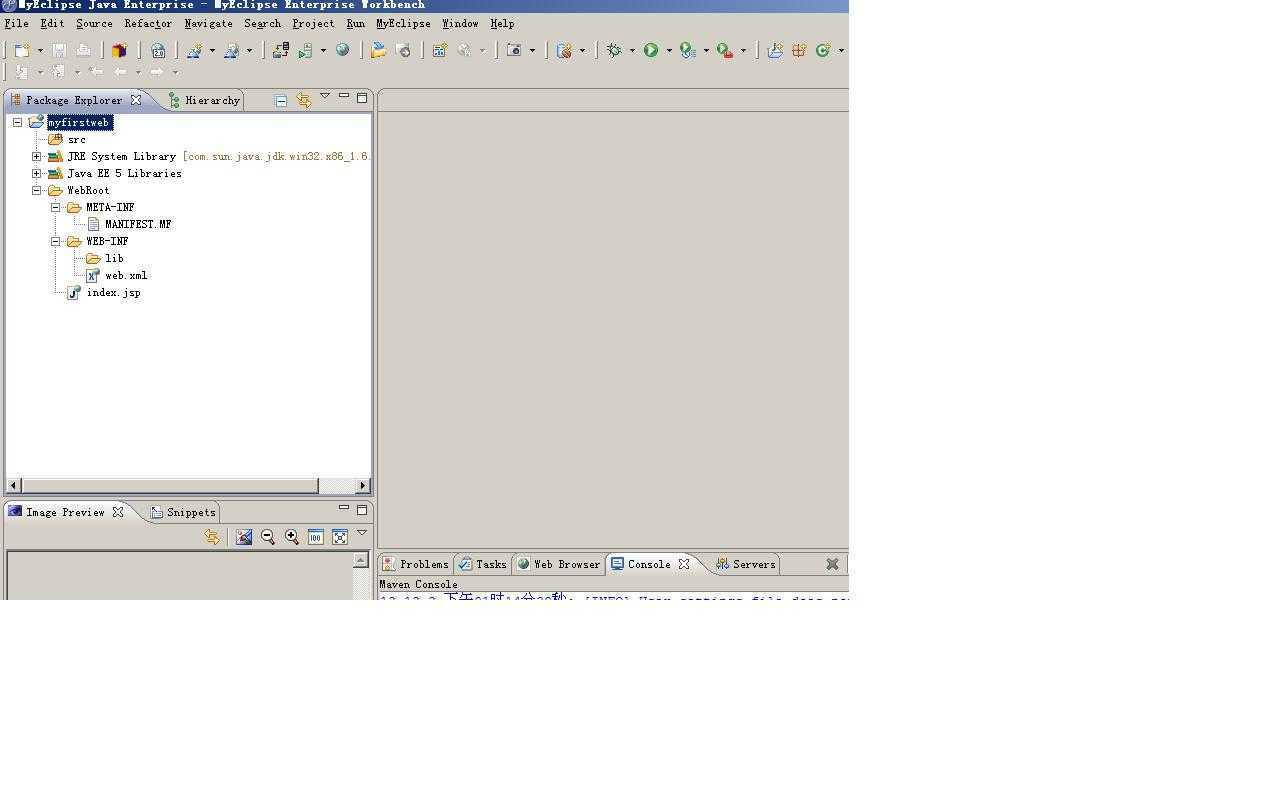Click the colored package cube icon in toolbar

click(x=119, y=50)
